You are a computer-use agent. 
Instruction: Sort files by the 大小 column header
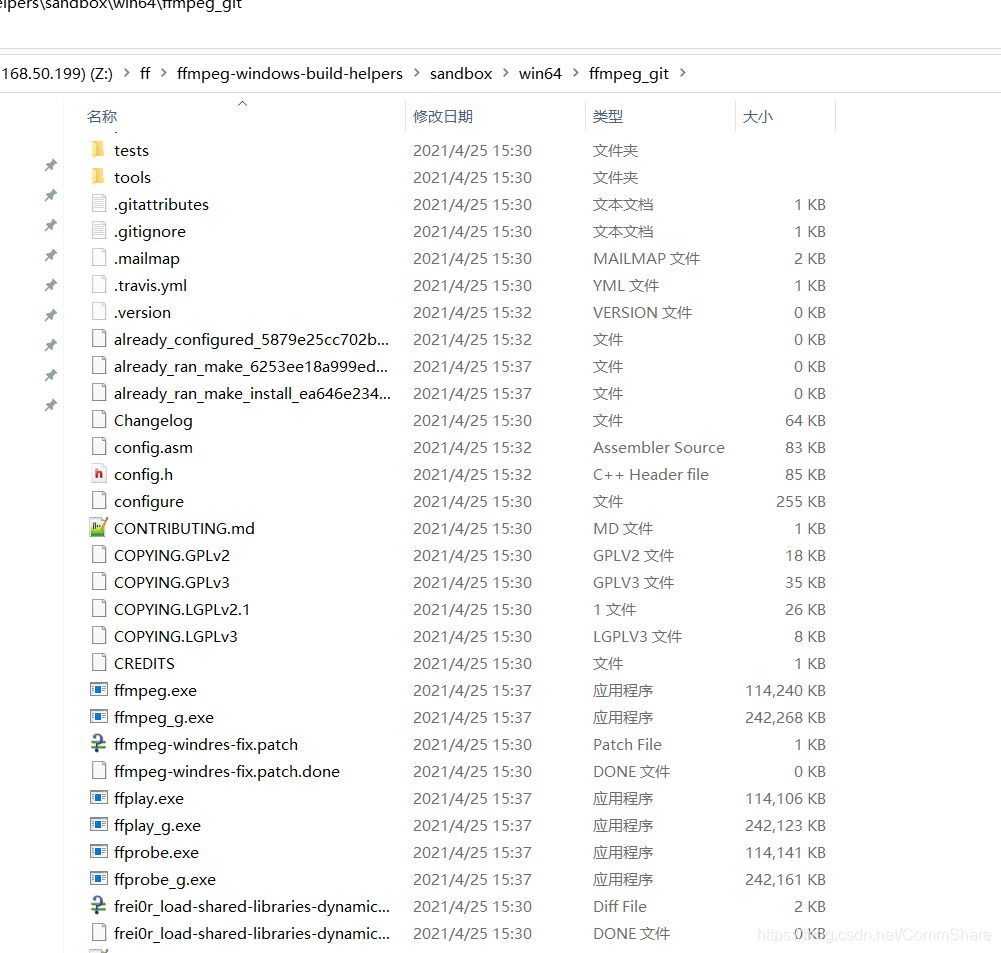pyautogui.click(x=758, y=117)
